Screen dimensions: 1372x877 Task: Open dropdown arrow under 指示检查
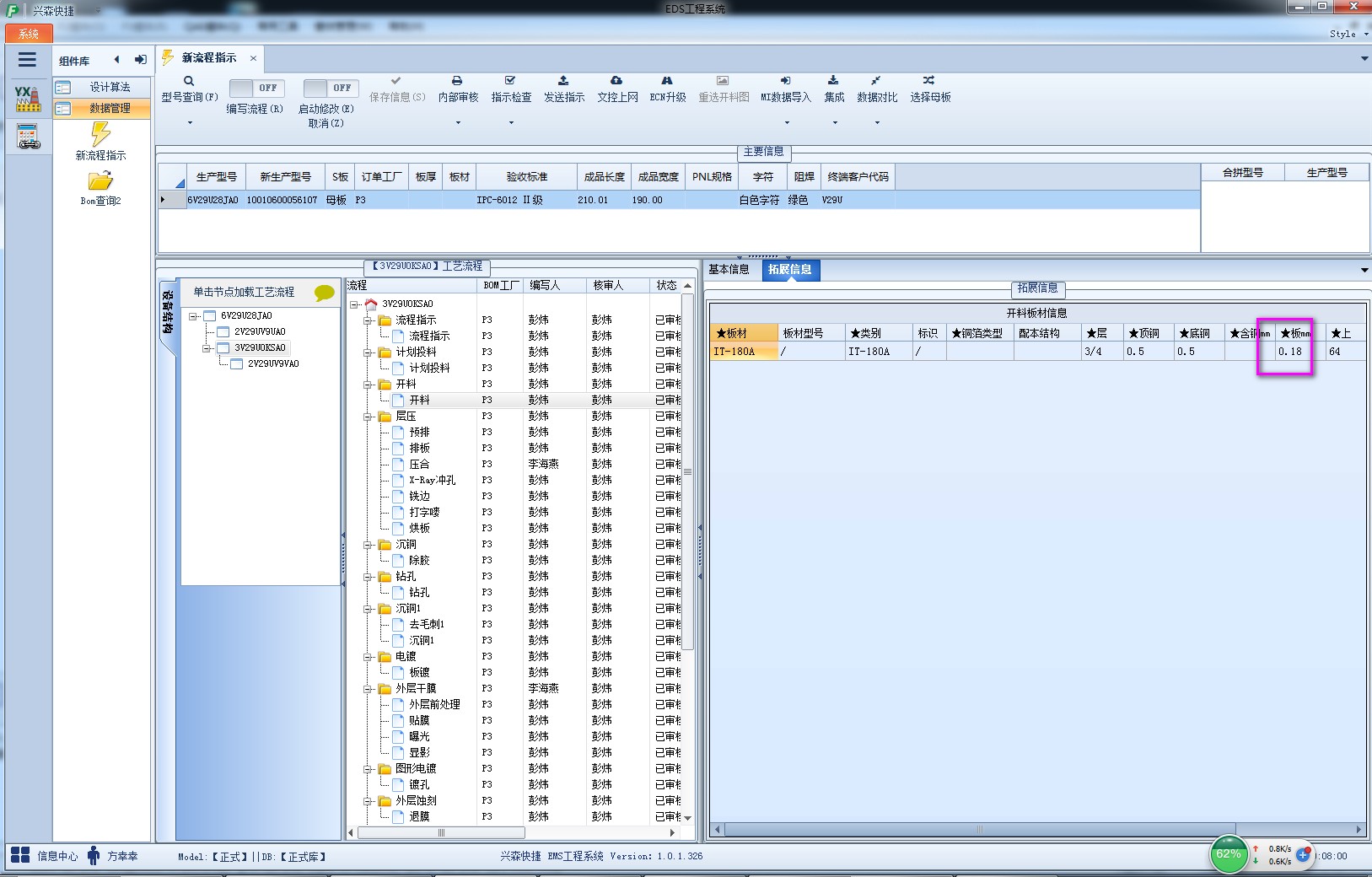point(511,123)
